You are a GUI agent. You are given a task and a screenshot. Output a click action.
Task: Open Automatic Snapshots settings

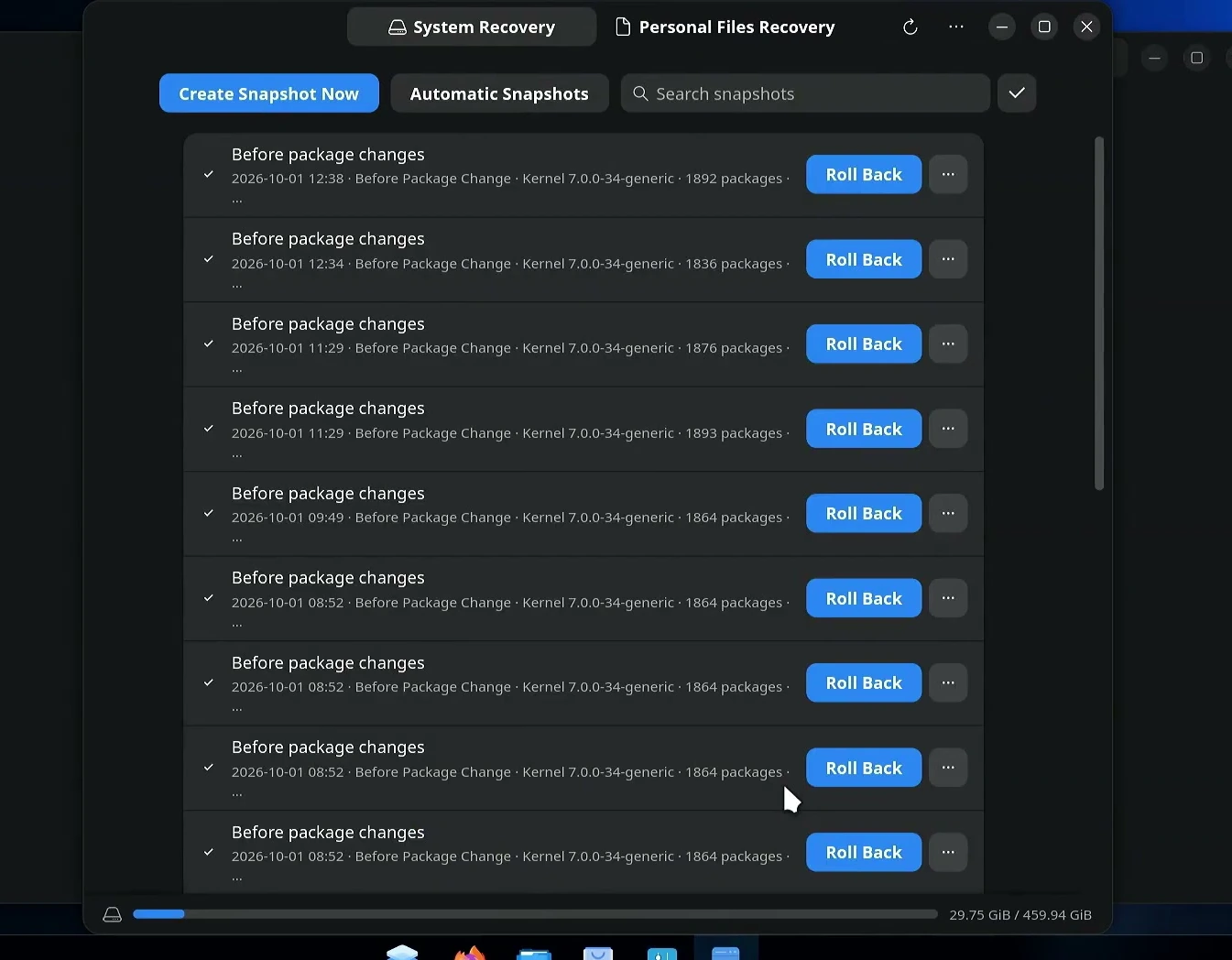pos(499,93)
